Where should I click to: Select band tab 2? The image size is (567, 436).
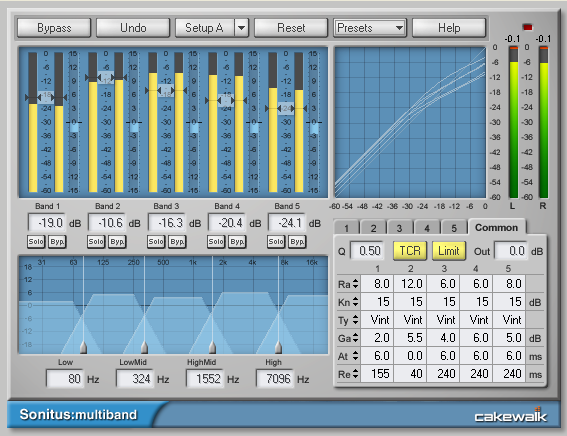point(373,228)
